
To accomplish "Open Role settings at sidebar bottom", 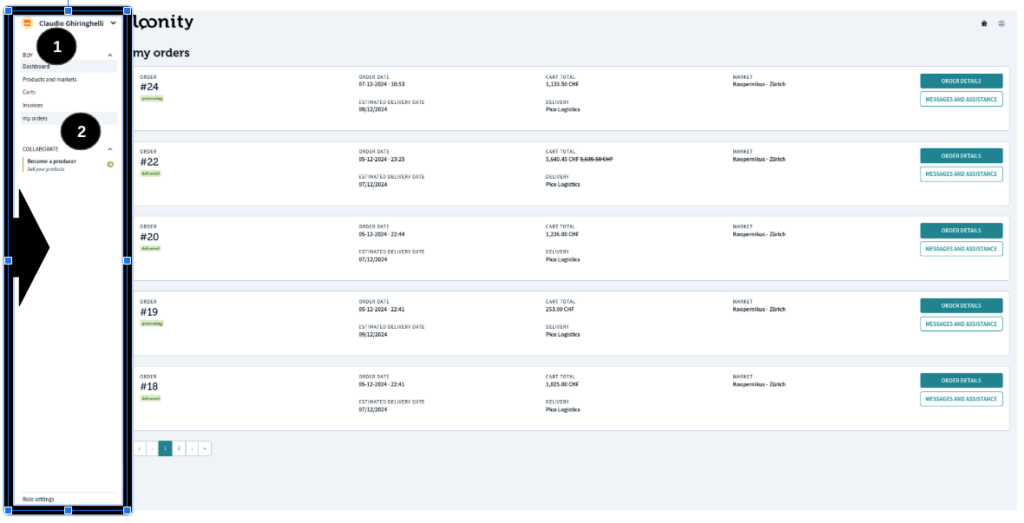I will [39, 498].
